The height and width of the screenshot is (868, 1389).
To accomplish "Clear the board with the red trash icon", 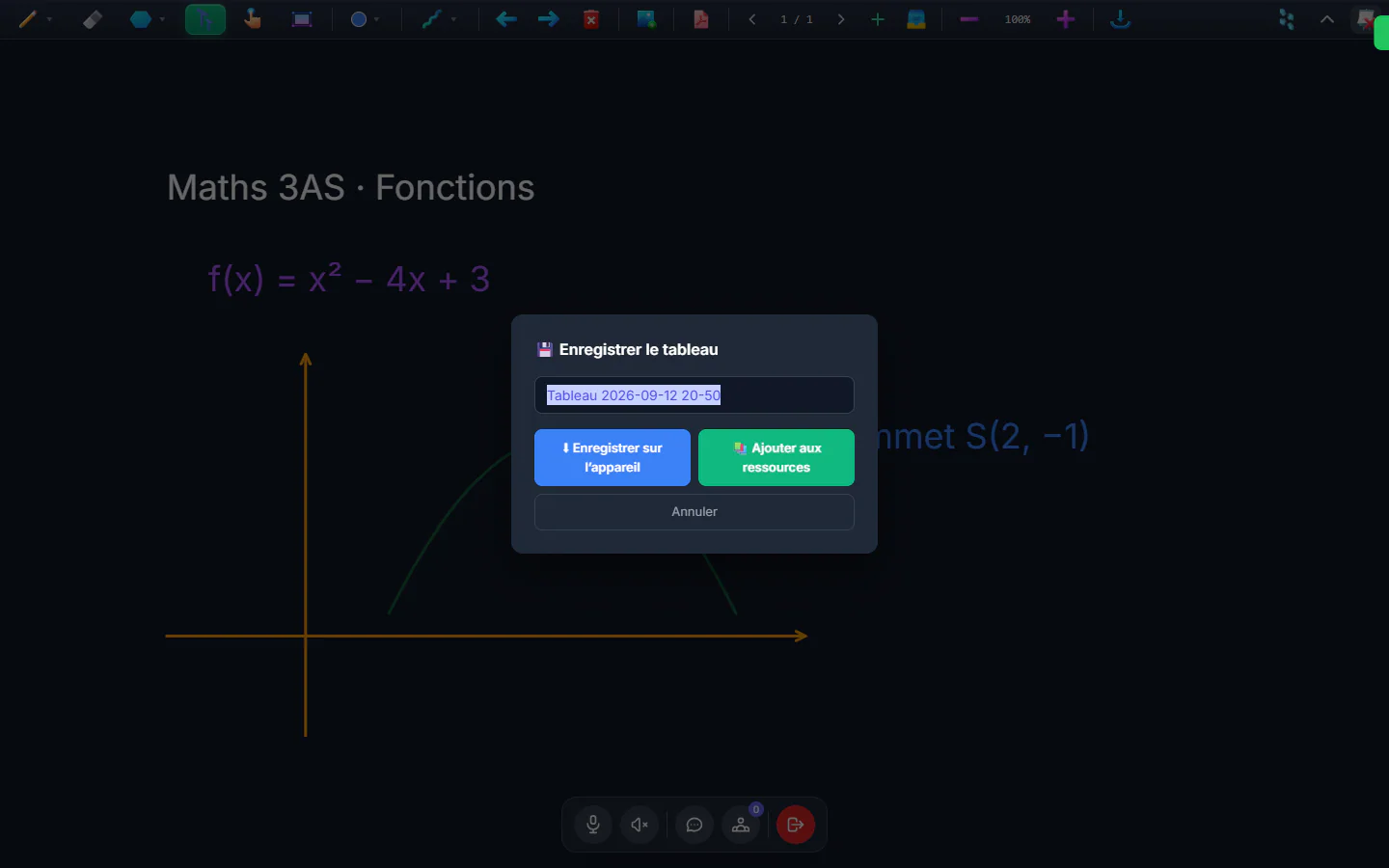I will pyautogui.click(x=592, y=19).
